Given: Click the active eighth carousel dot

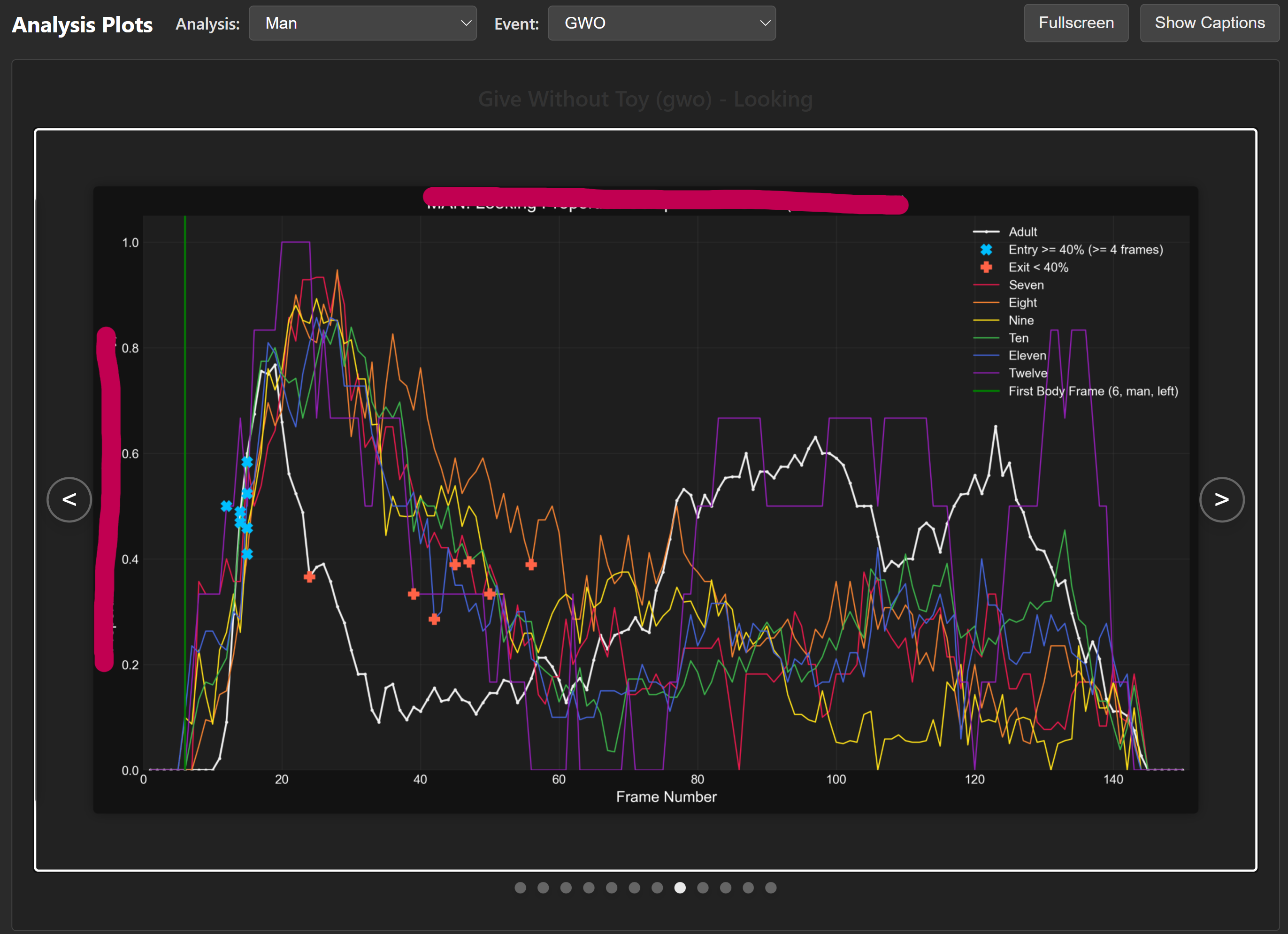Looking at the screenshot, I should pos(680,888).
